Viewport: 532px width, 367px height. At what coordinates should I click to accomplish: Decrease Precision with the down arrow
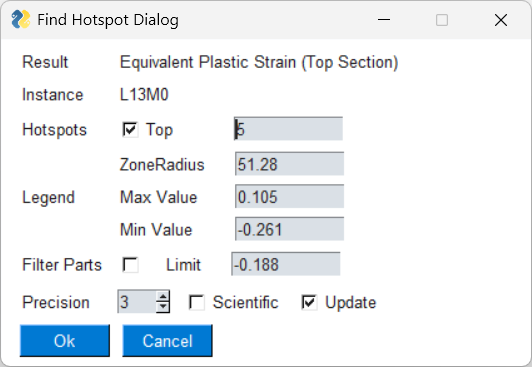(x=163, y=307)
